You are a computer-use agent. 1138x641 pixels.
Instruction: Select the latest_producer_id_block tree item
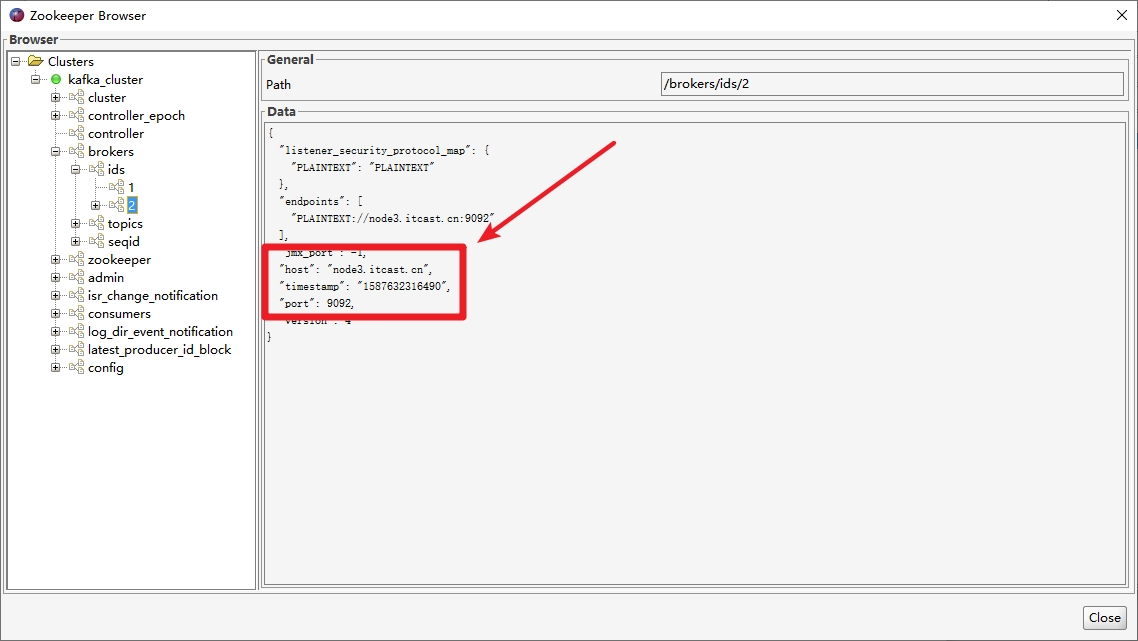coord(159,349)
